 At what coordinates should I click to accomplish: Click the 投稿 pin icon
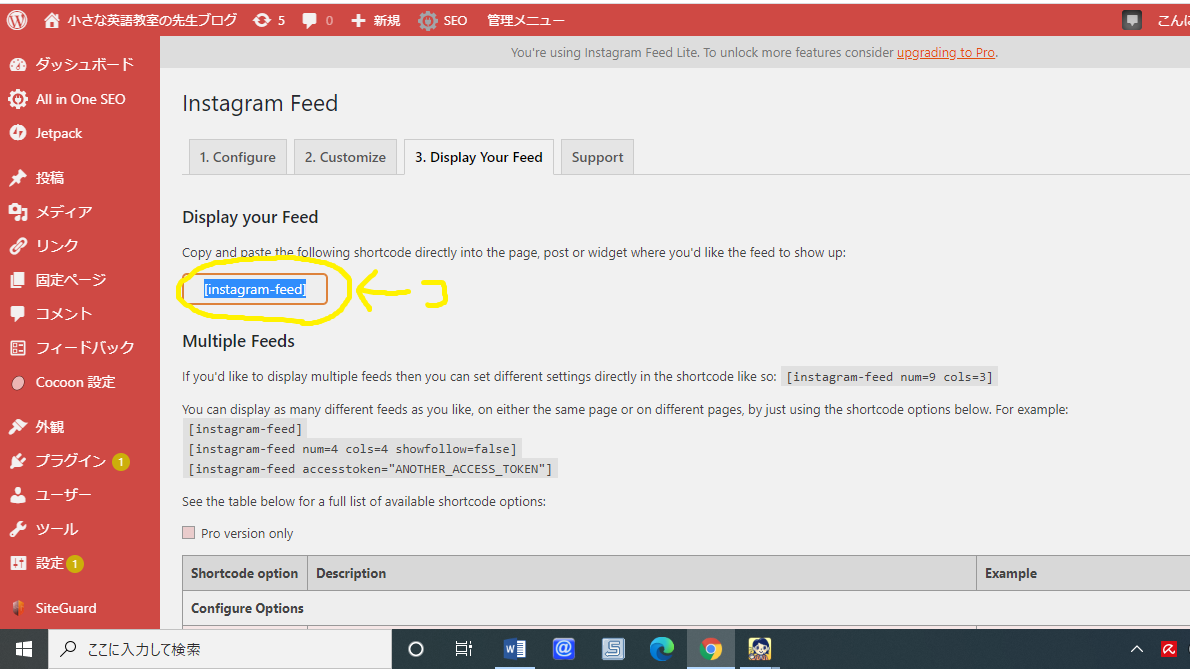[x=18, y=177]
